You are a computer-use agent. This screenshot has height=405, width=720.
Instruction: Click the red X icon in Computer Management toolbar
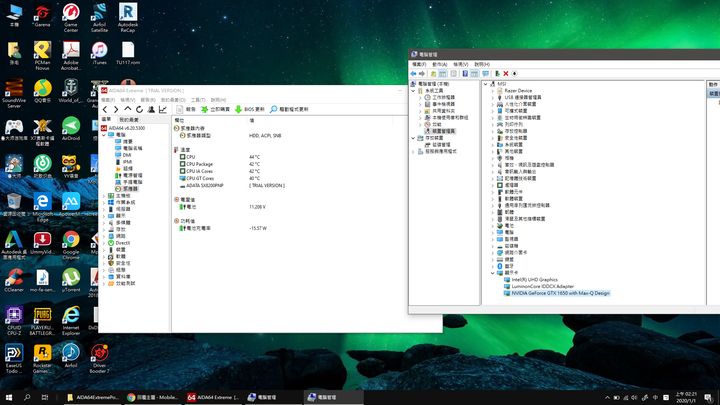[506, 73]
